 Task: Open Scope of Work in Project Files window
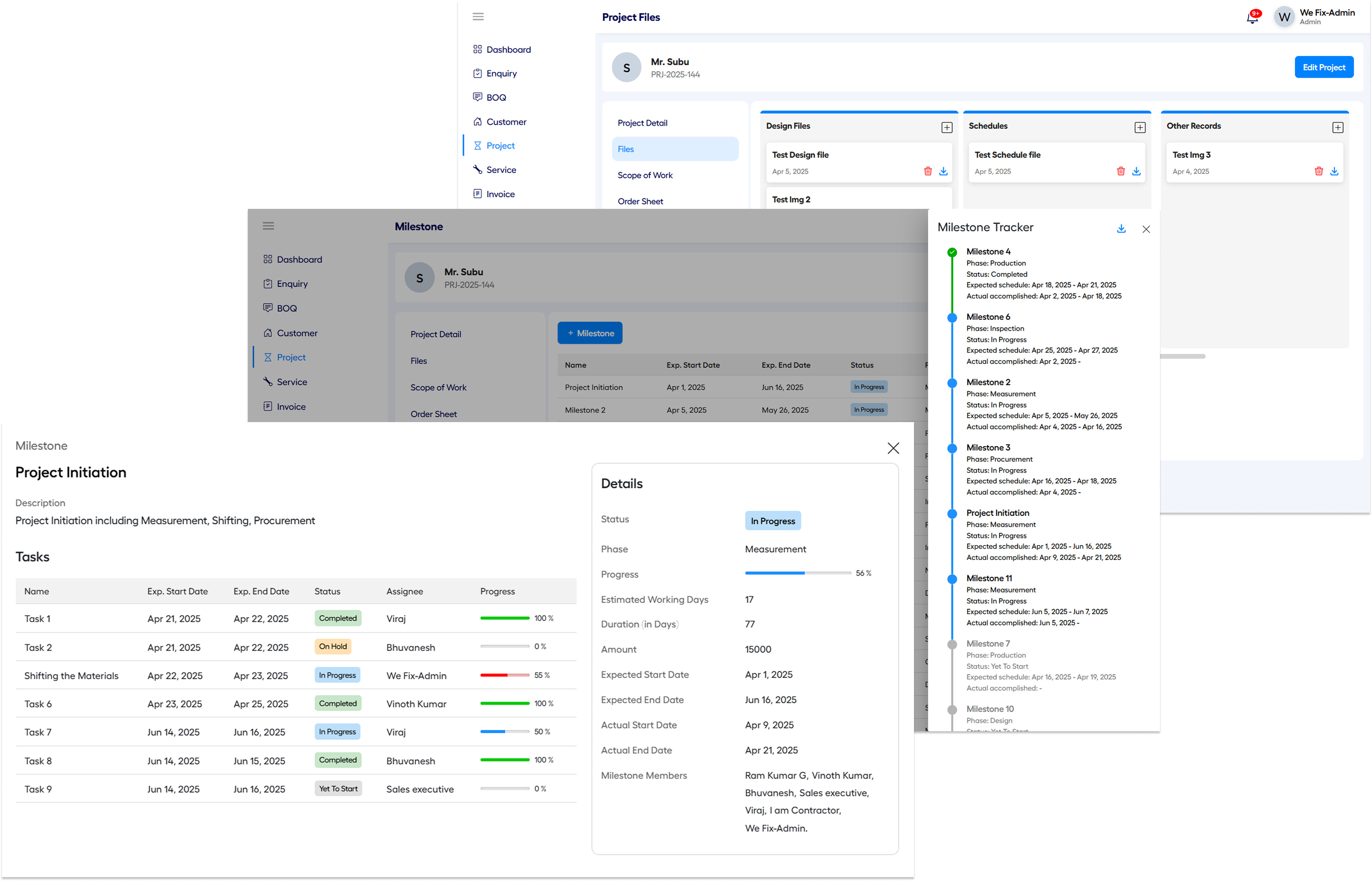645,176
